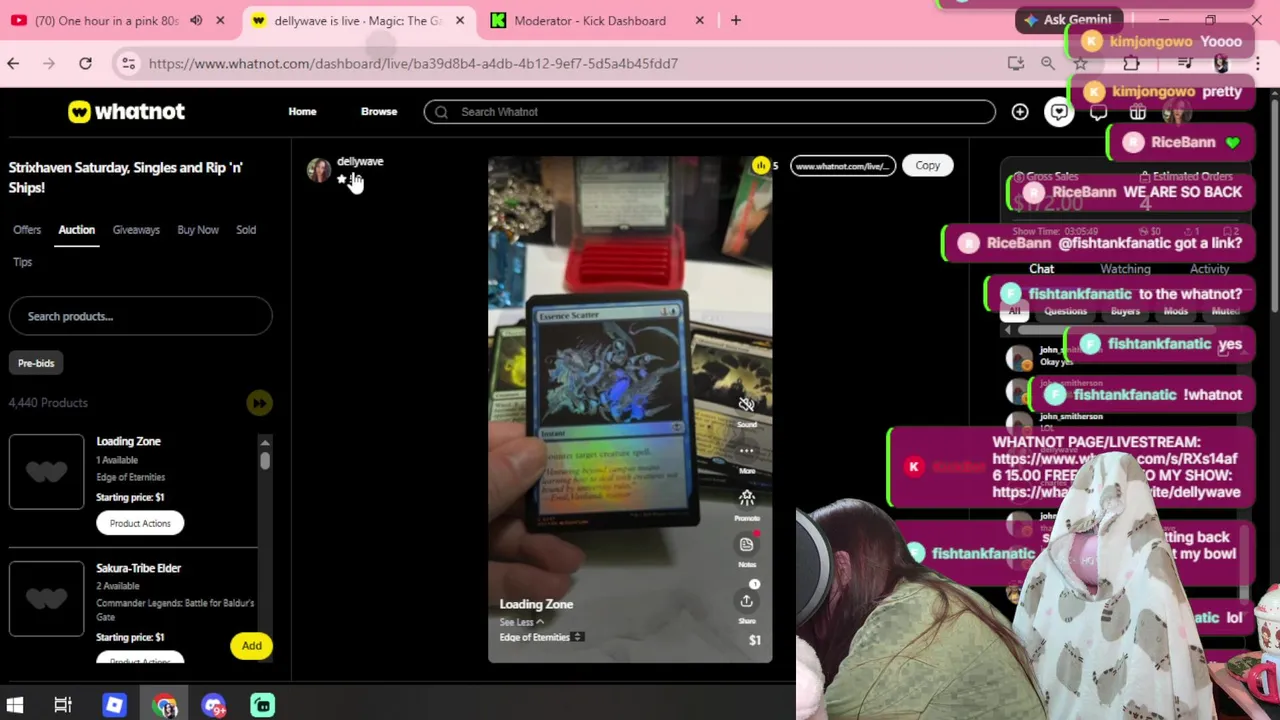The width and height of the screenshot is (1280, 720).
Task: Click the browser address bar URL
Action: pos(413,63)
